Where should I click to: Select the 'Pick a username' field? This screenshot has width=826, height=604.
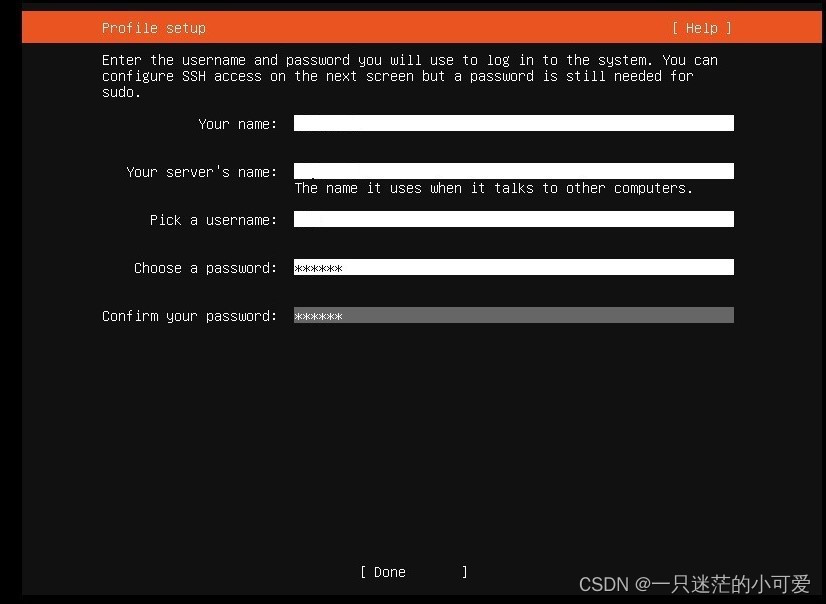pyautogui.click(x=514, y=219)
